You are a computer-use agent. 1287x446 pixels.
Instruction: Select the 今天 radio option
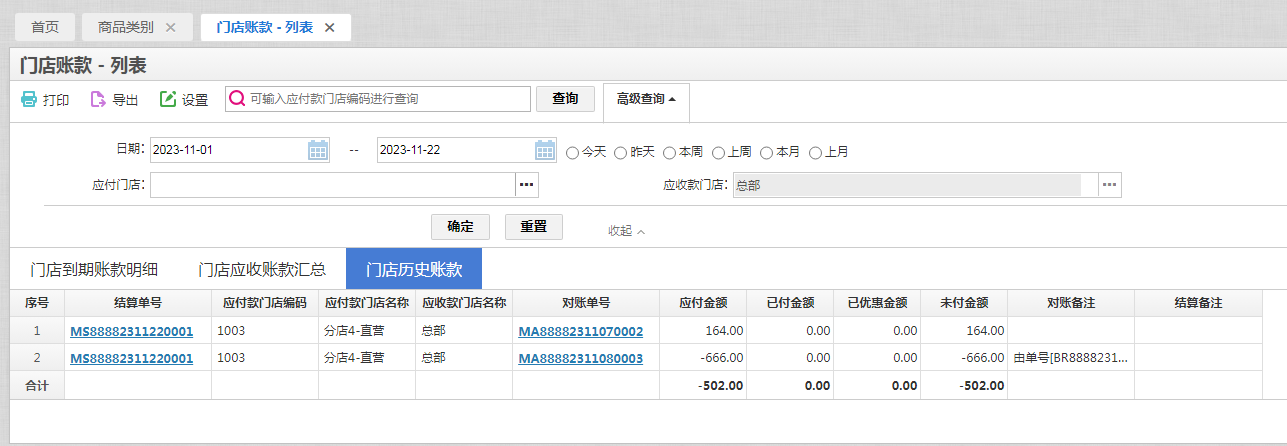[573, 153]
